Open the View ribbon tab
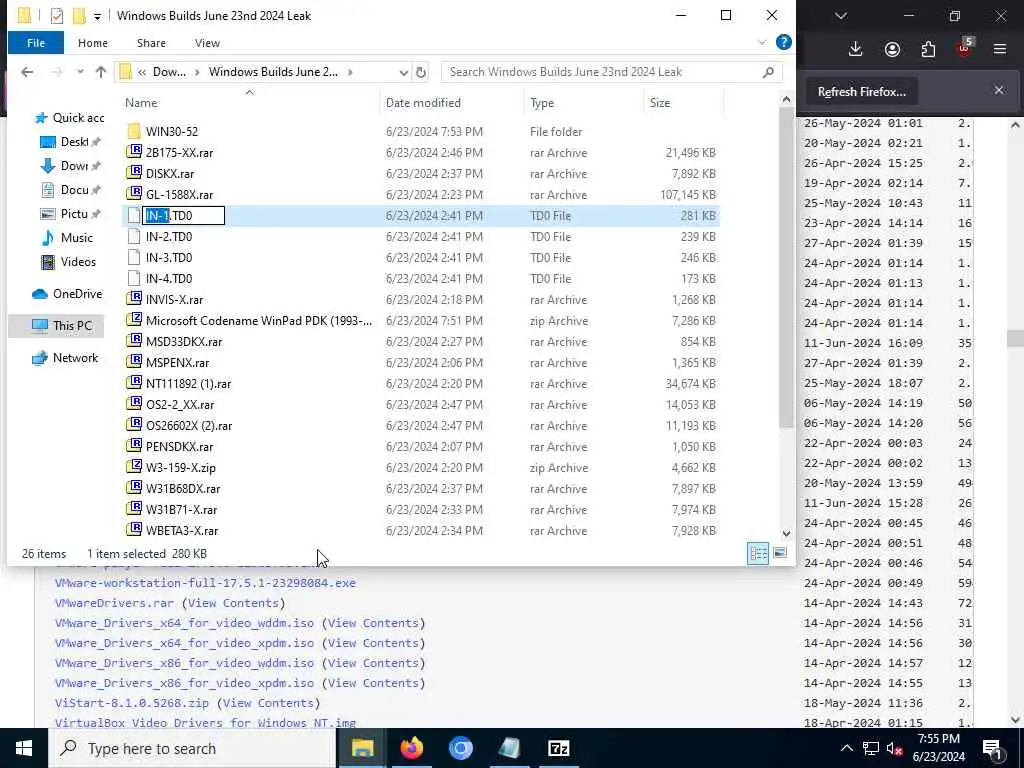The height and width of the screenshot is (768, 1024). pos(207,43)
